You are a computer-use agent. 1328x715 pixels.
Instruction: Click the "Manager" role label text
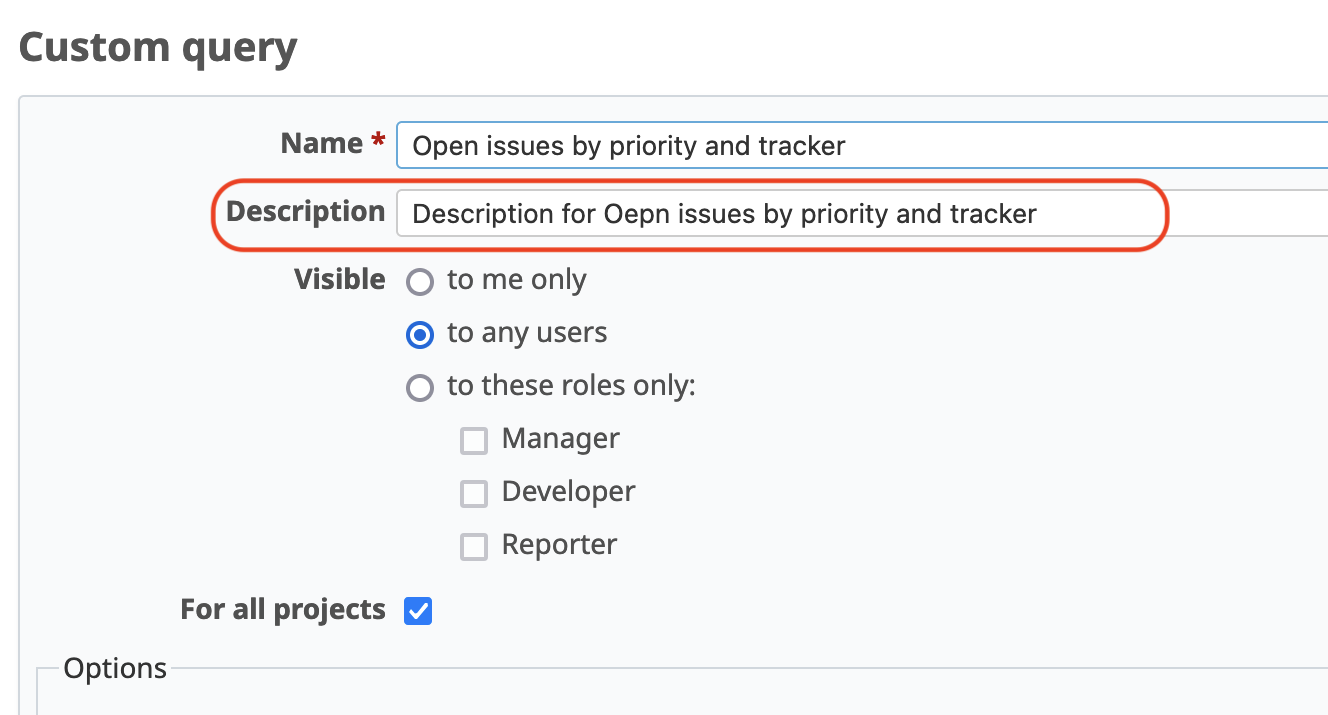(560, 439)
